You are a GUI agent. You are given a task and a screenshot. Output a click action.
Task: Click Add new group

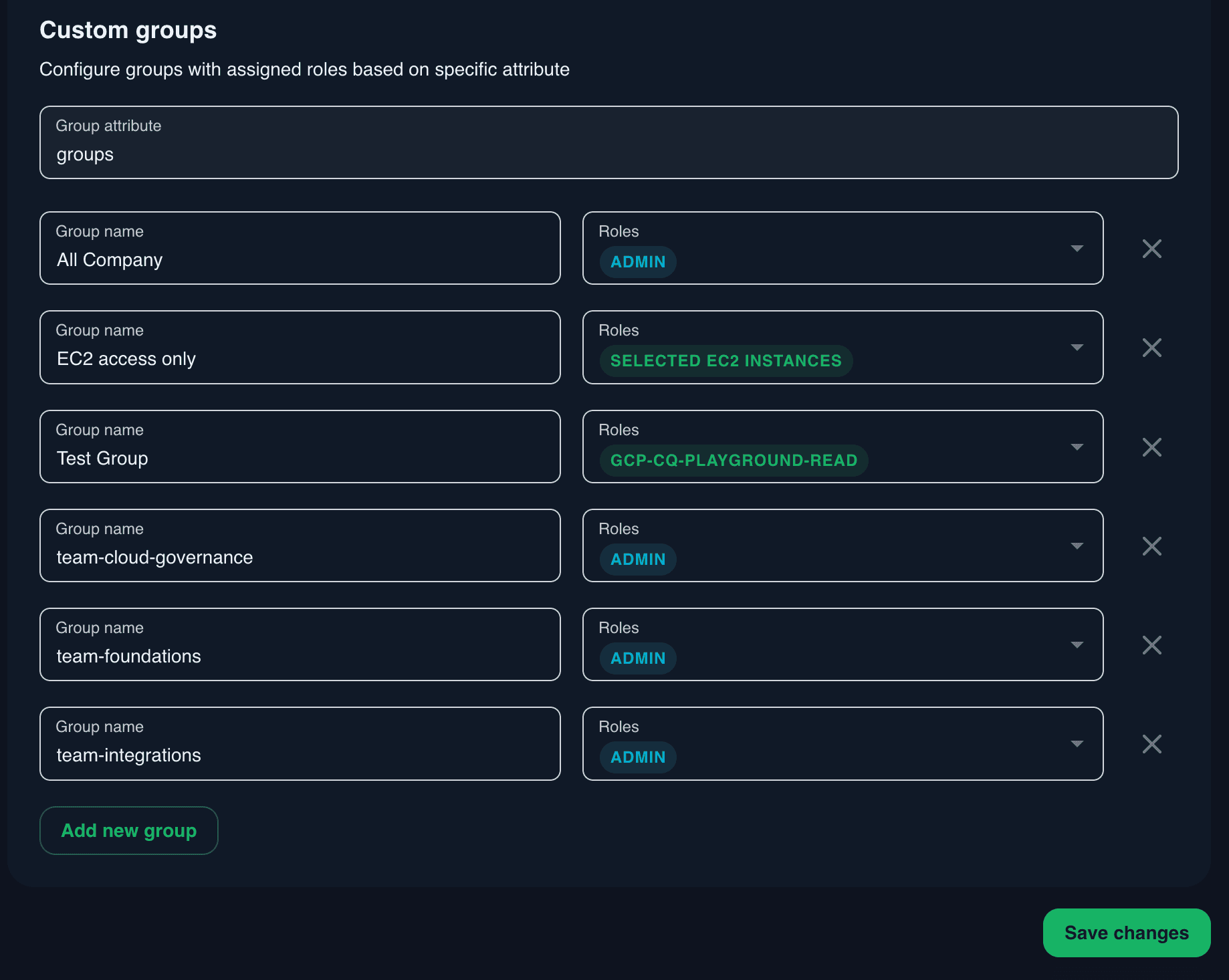click(128, 830)
